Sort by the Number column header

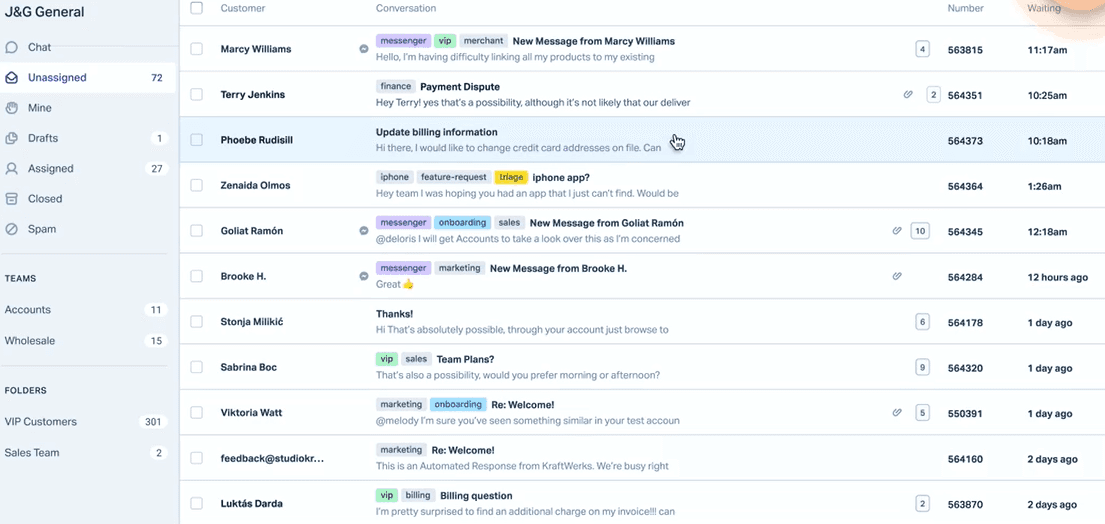point(965,8)
